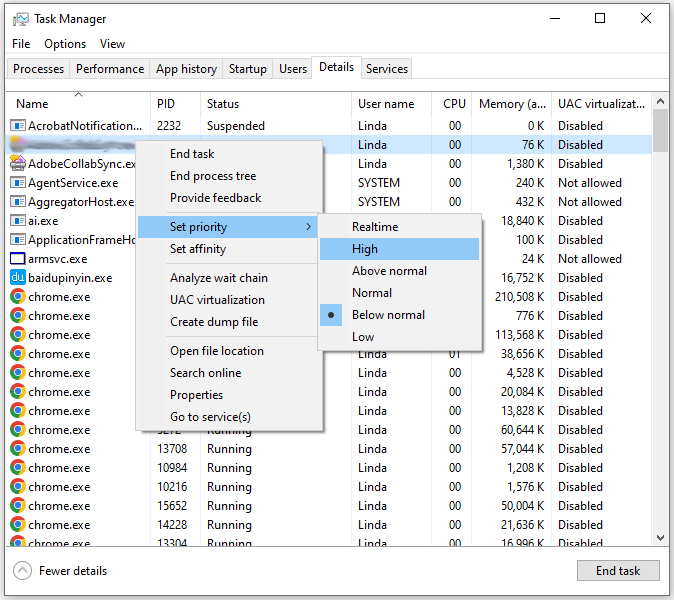Click the scrollbar down arrow
Image resolution: width=674 pixels, height=600 pixels.
click(x=660, y=538)
